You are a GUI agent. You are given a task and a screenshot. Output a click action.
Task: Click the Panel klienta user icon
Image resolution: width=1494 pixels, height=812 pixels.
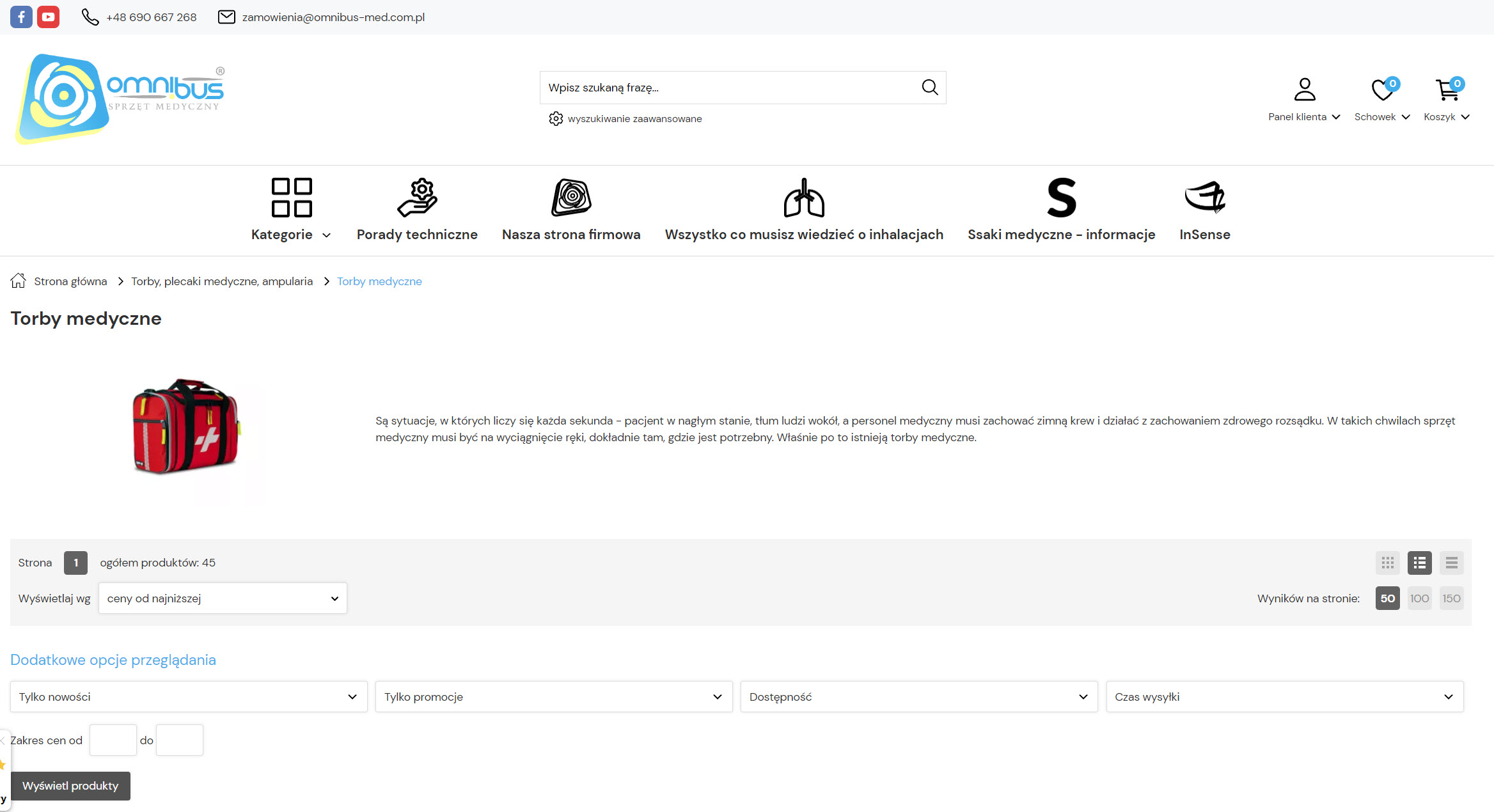(x=1304, y=90)
